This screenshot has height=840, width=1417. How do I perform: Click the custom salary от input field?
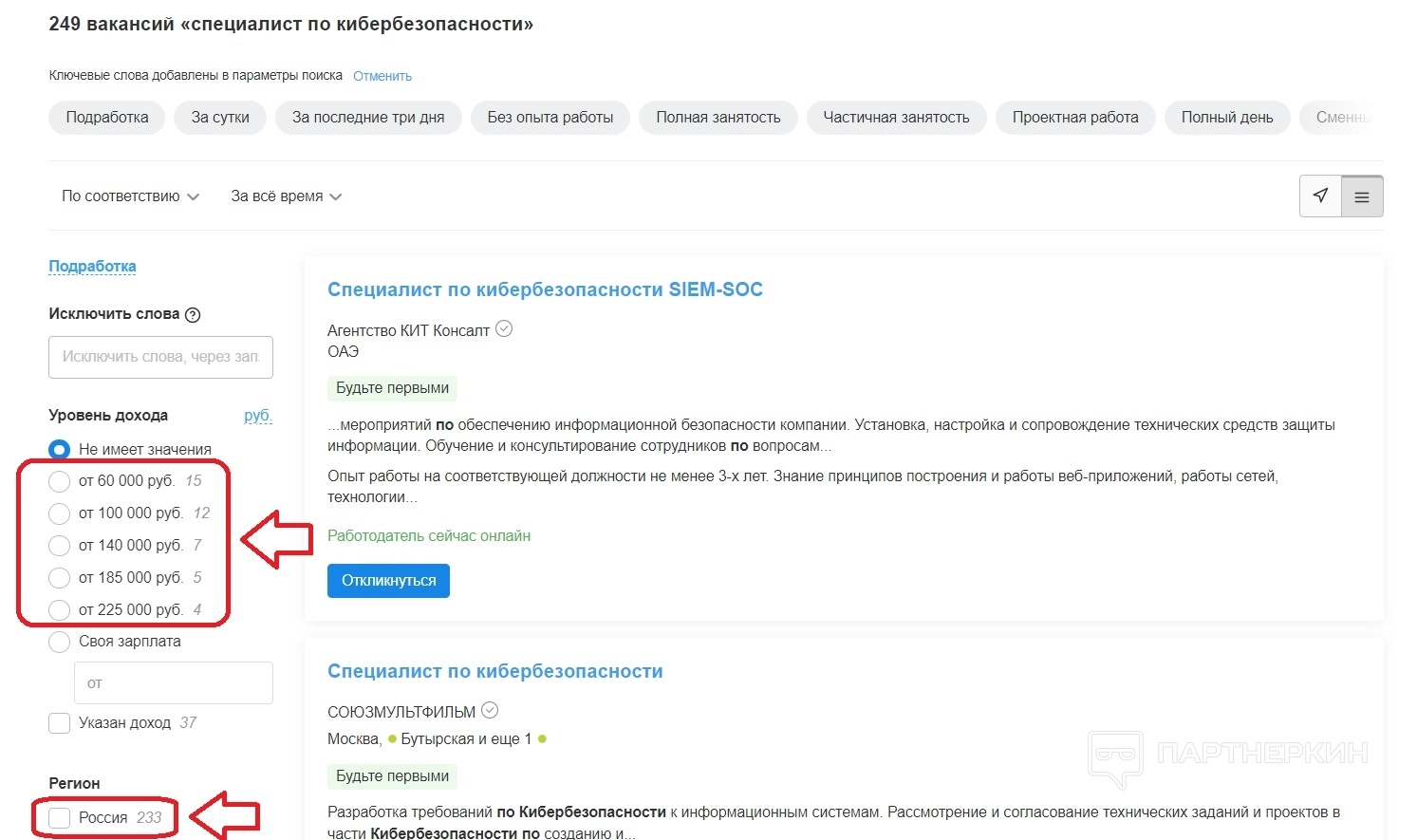pos(174,683)
